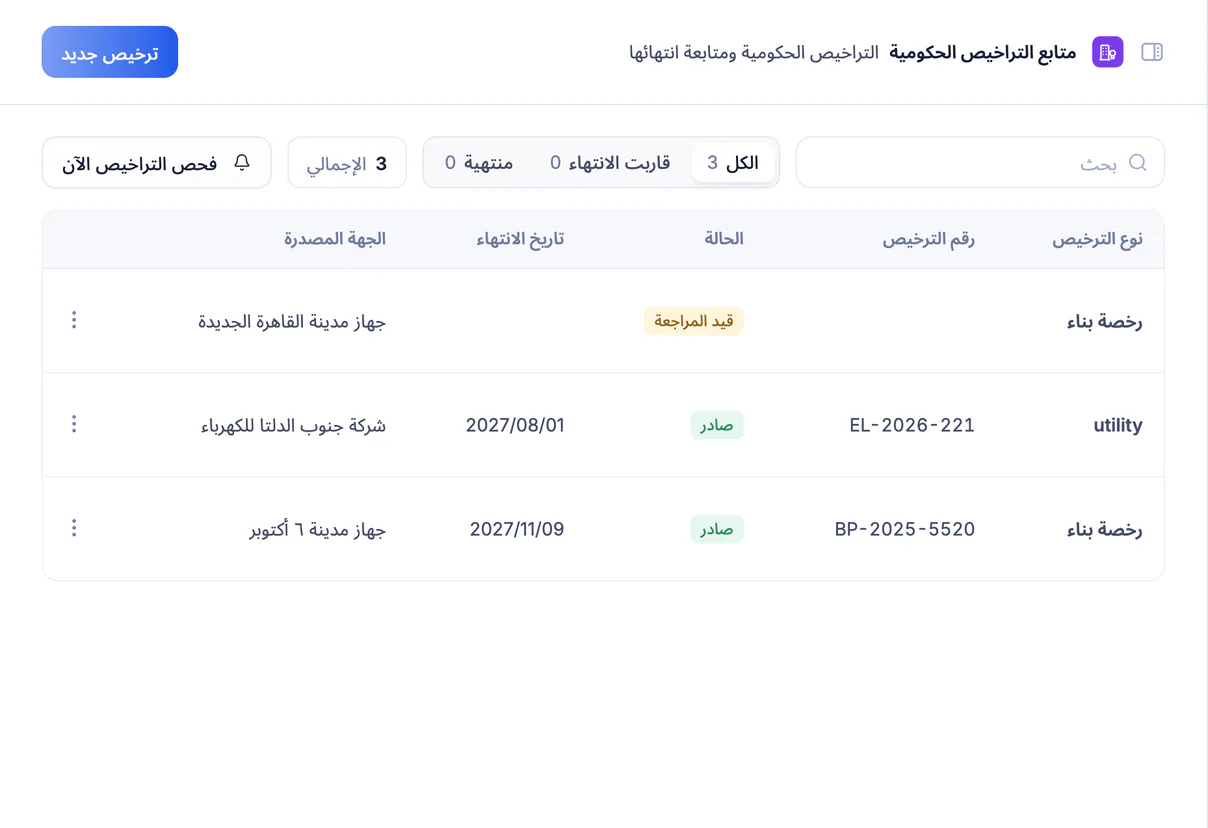The height and width of the screenshot is (828, 1208).
Task: Click expiry date 2027/08/01
Action: (515, 425)
